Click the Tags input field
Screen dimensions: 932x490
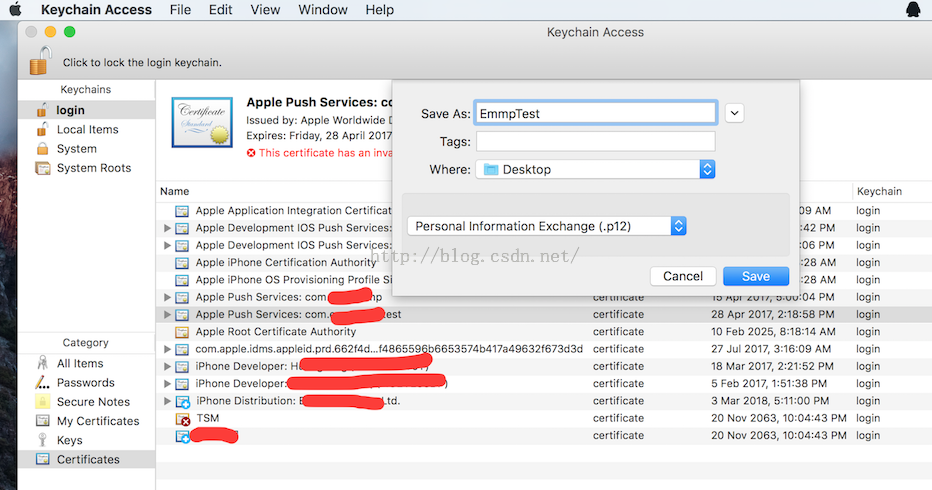(x=595, y=141)
